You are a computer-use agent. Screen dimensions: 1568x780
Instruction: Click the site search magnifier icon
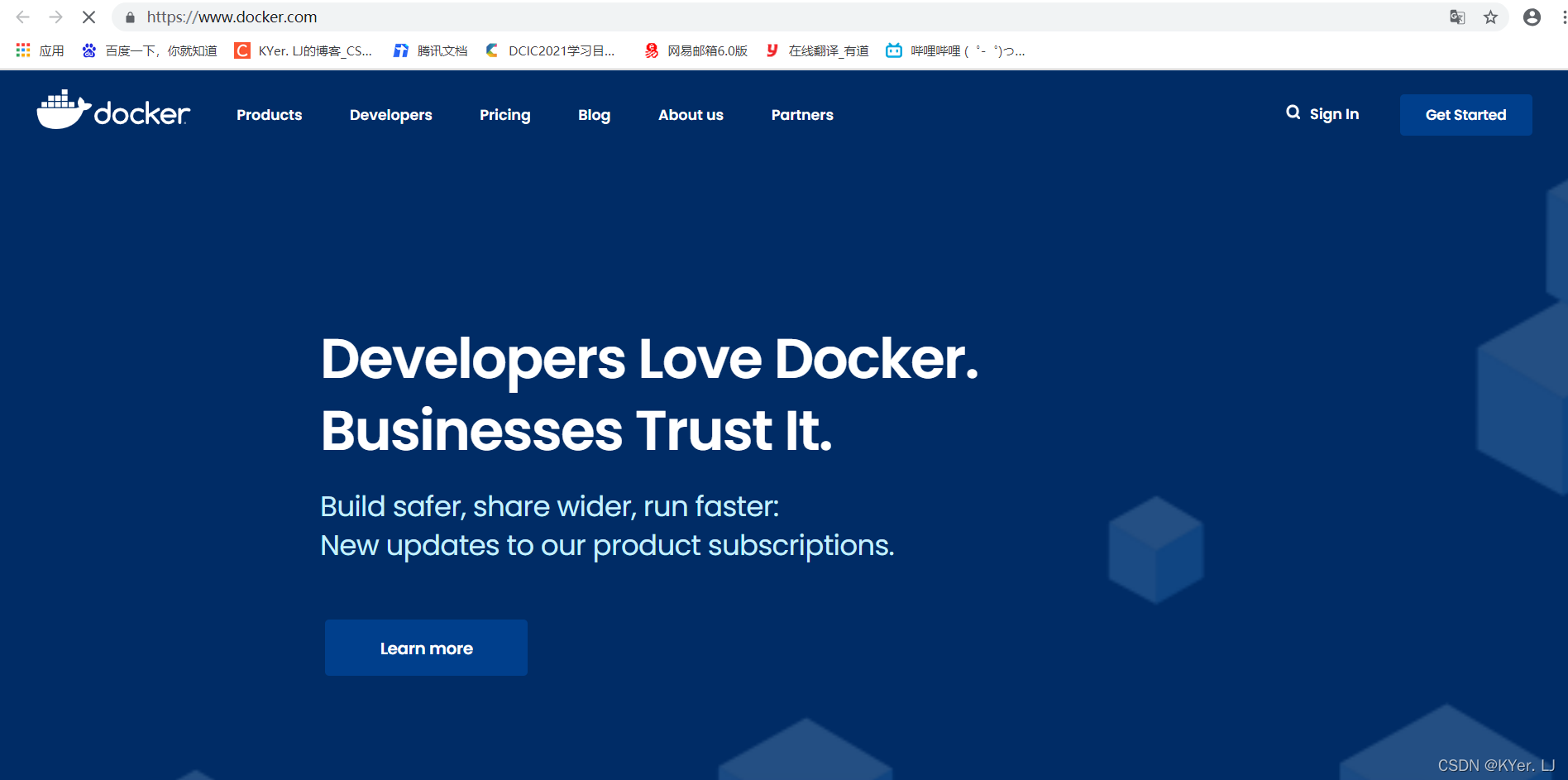[1293, 112]
